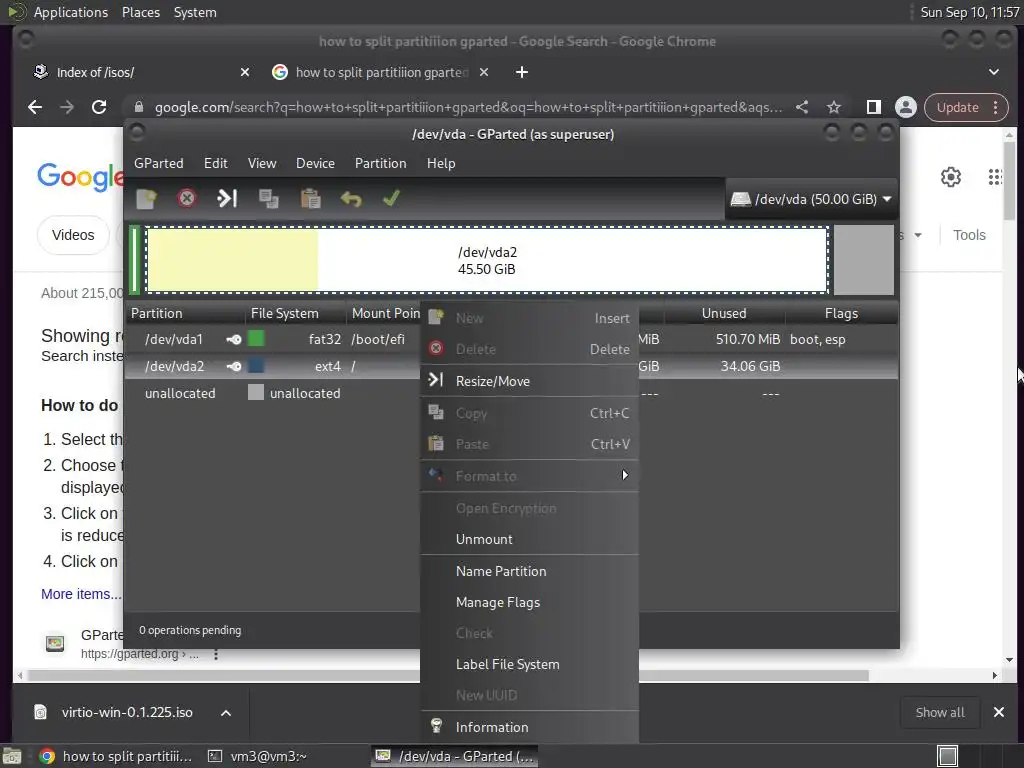Close the how to split partitiiion gparted tab
The width and height of the screenshot is (1024, 768).
(484, 72)
